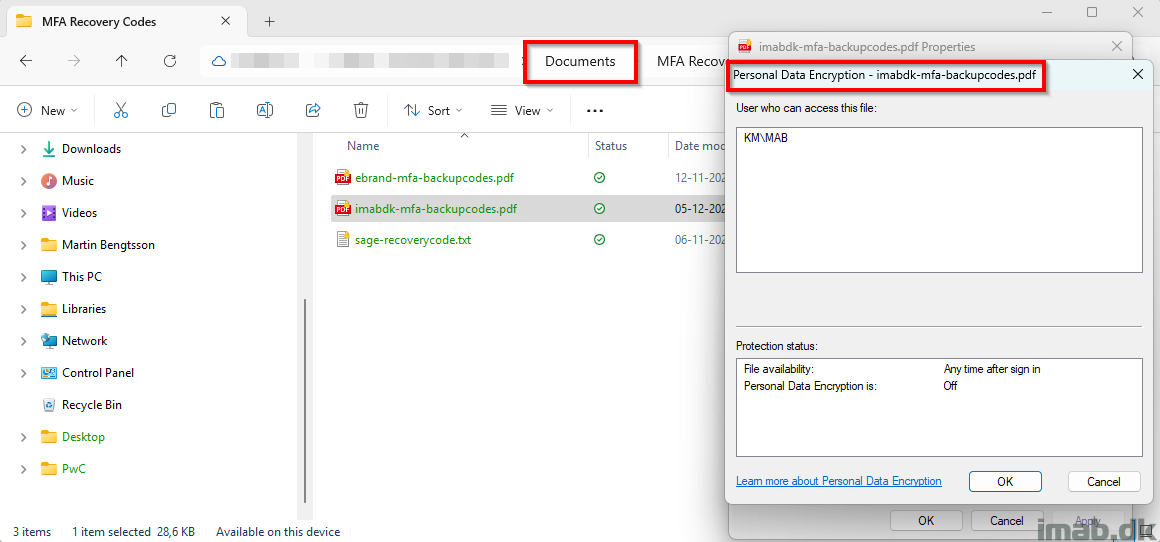Open the New item dropdown
The height and width of the screenshot is (542, 1160).
[x=47, y=110]
